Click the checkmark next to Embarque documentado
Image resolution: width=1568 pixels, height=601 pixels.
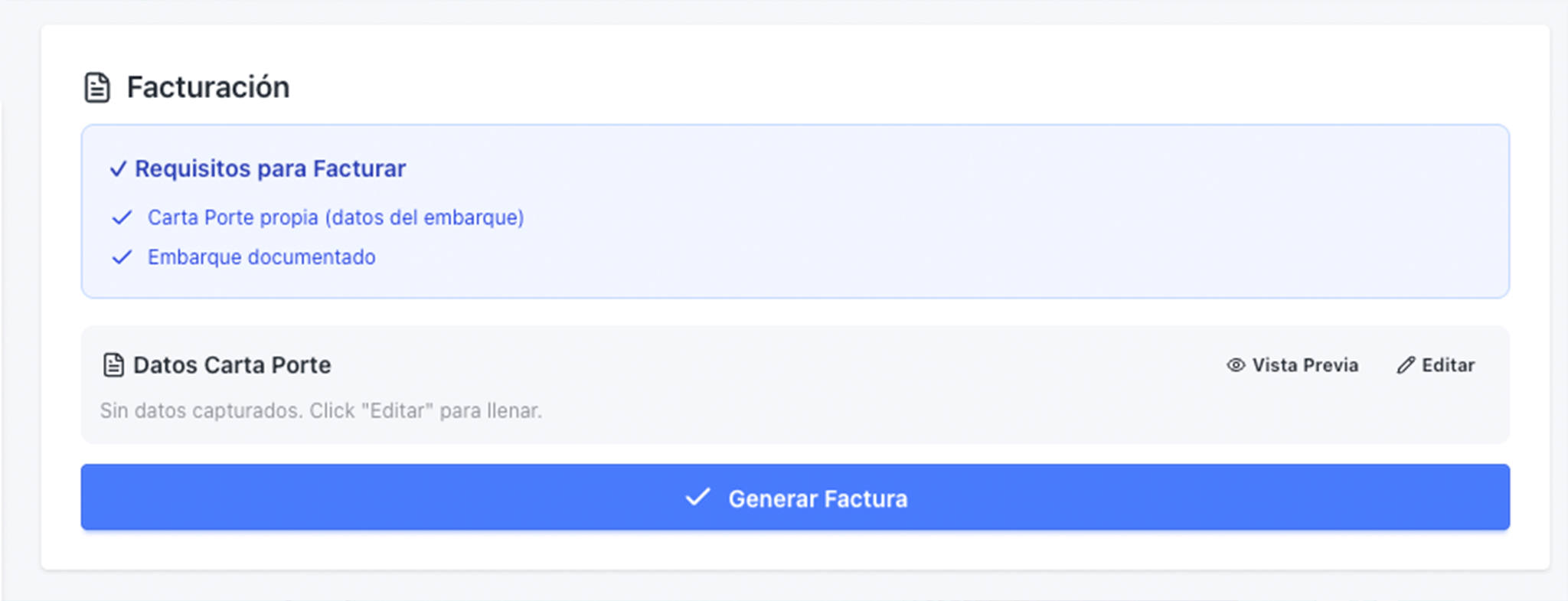tap(122, 257)
